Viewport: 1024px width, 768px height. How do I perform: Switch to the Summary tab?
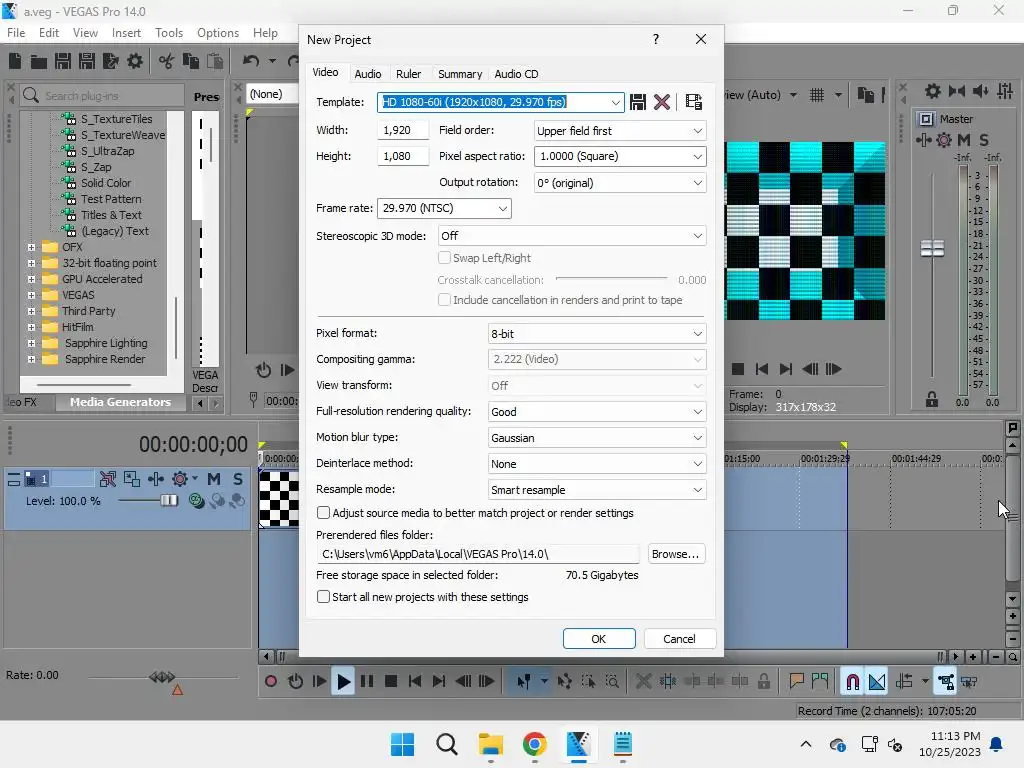(460, 74)
